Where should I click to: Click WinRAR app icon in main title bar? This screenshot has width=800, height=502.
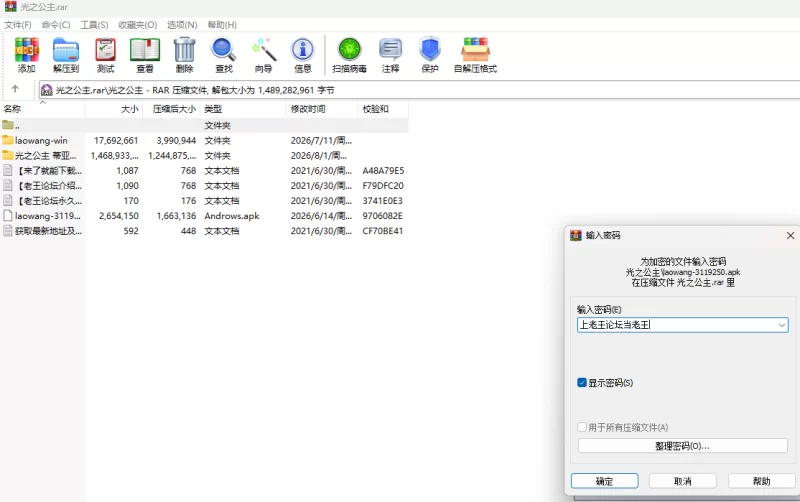tap(10, 7)
